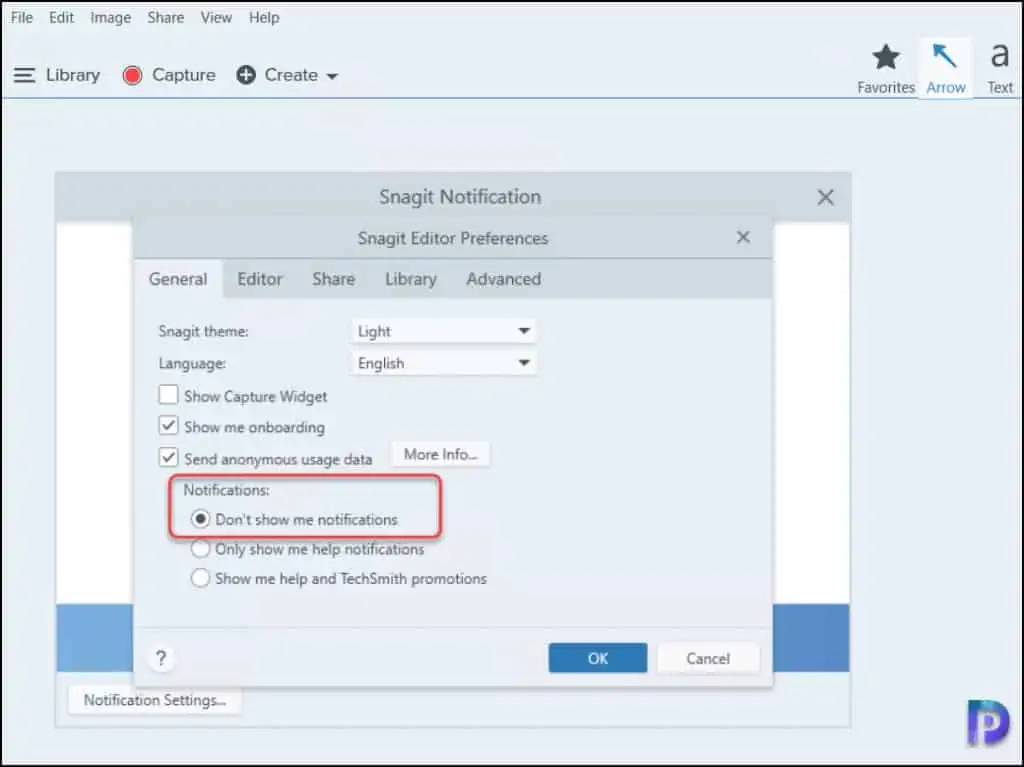1024x767 pixels.
Task: Open the Image menu
Action: 110,18
